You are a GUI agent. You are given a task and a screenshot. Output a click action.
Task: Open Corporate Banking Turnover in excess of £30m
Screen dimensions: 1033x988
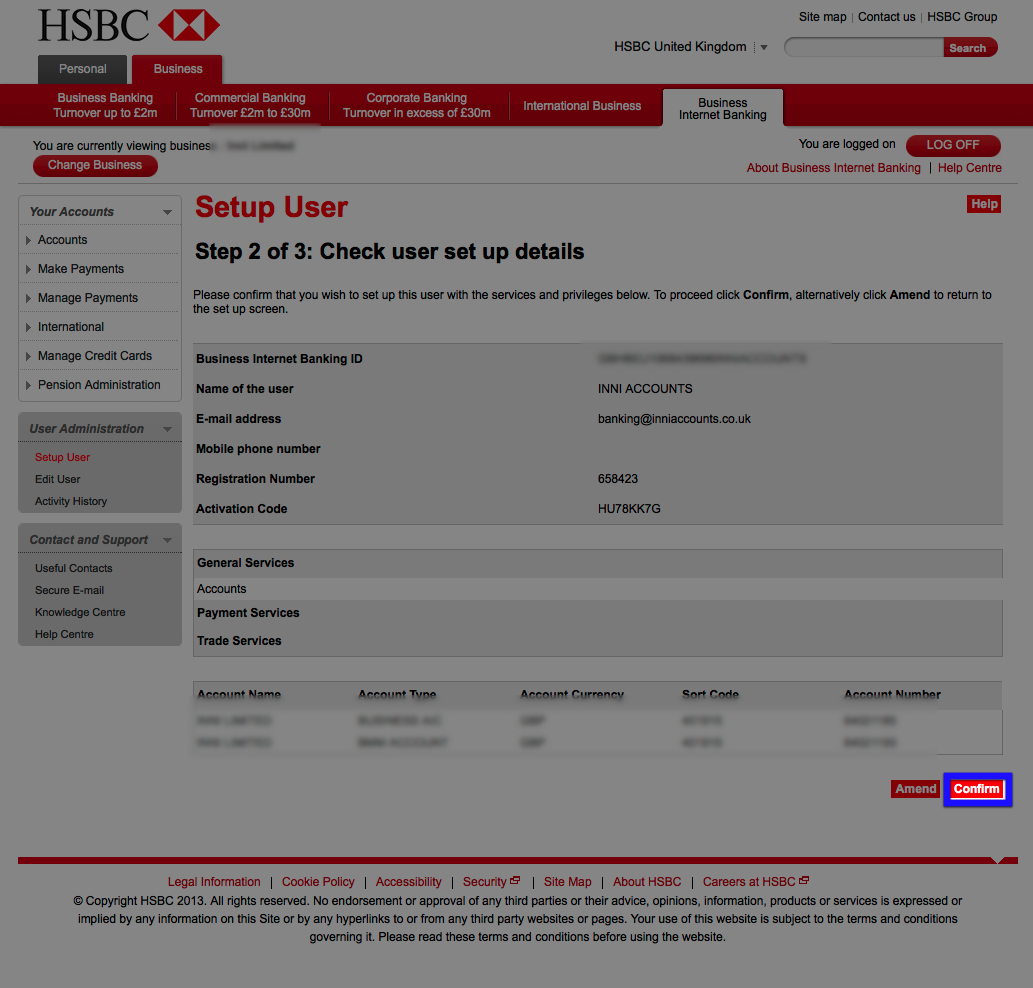tap(416, 105)
